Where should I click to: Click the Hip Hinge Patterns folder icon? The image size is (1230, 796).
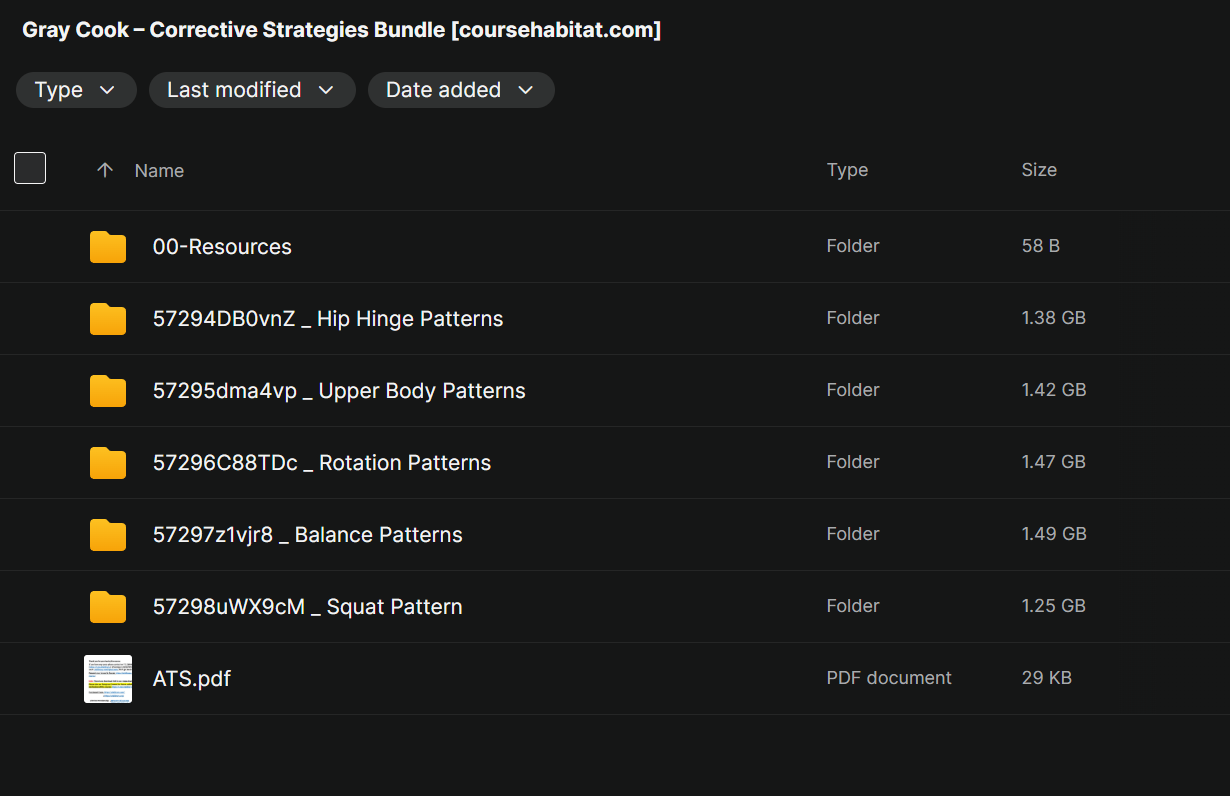[x=108, y=319]
